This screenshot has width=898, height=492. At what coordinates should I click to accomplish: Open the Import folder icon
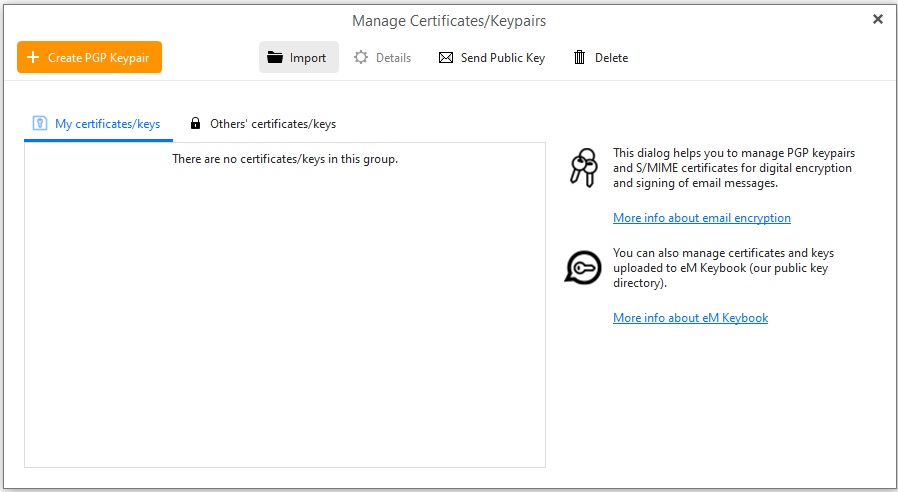click(x=275, y=57)
